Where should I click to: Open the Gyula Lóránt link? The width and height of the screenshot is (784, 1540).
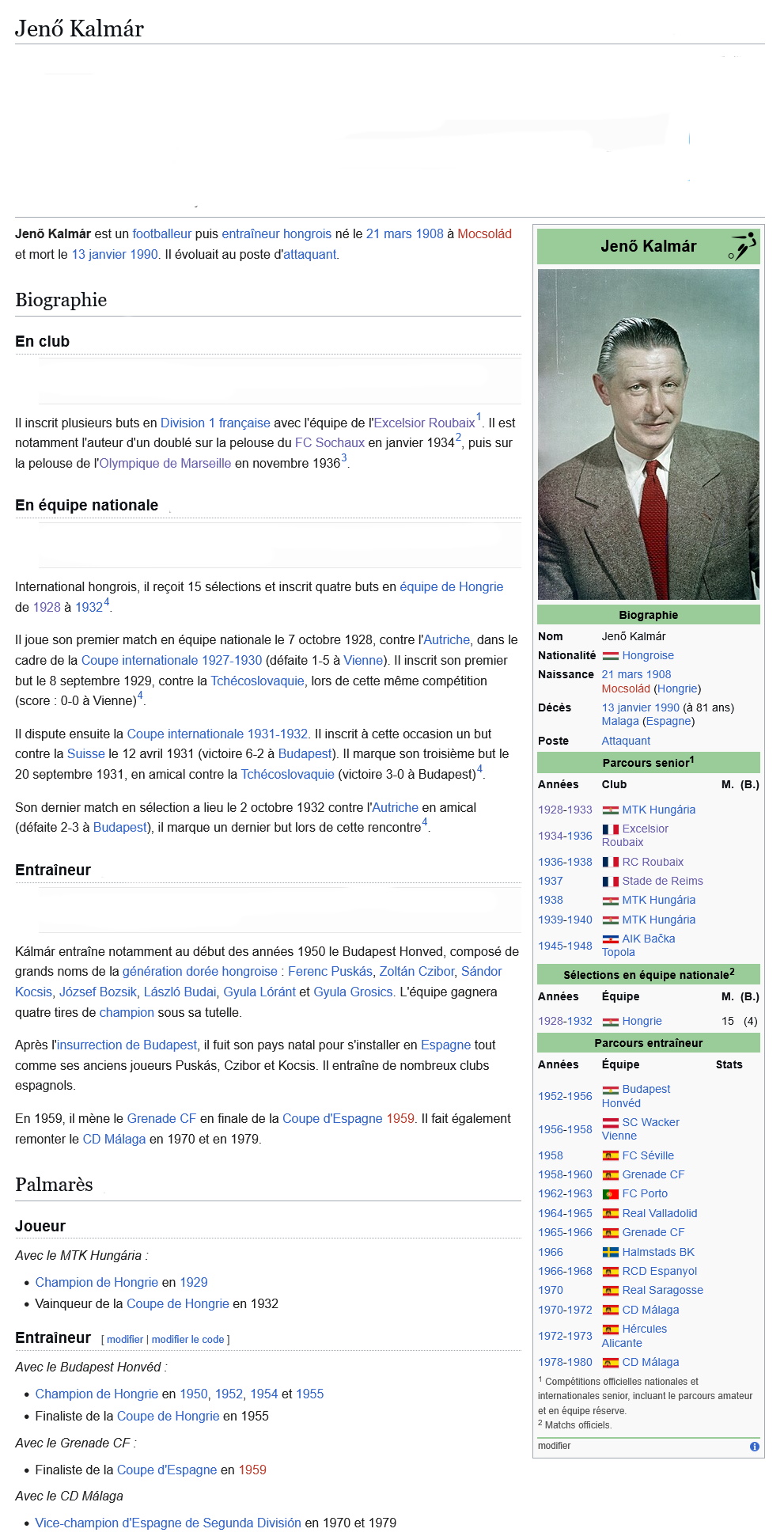coord(259,992)
